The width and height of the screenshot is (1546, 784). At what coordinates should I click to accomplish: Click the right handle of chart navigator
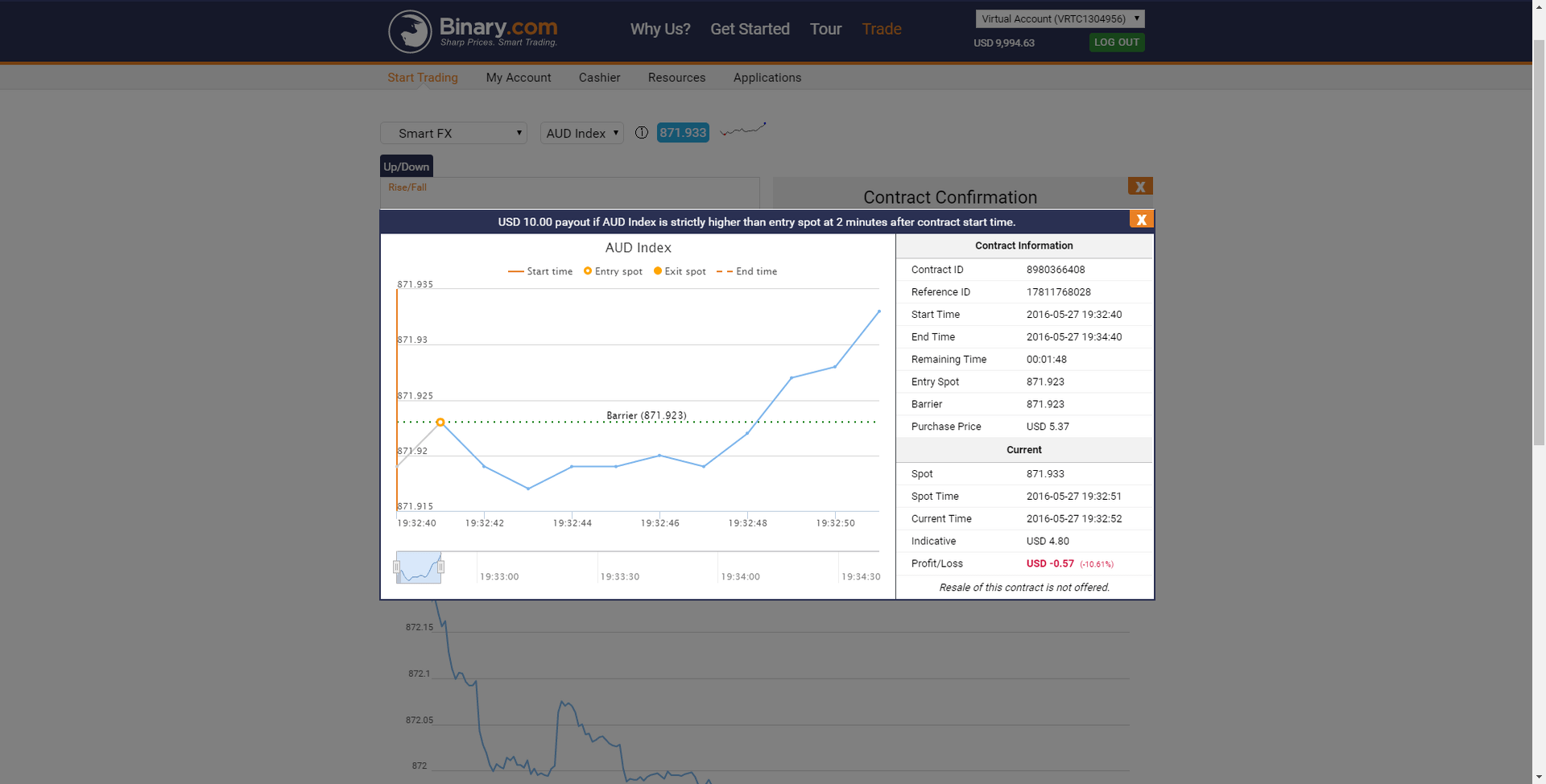440,567
